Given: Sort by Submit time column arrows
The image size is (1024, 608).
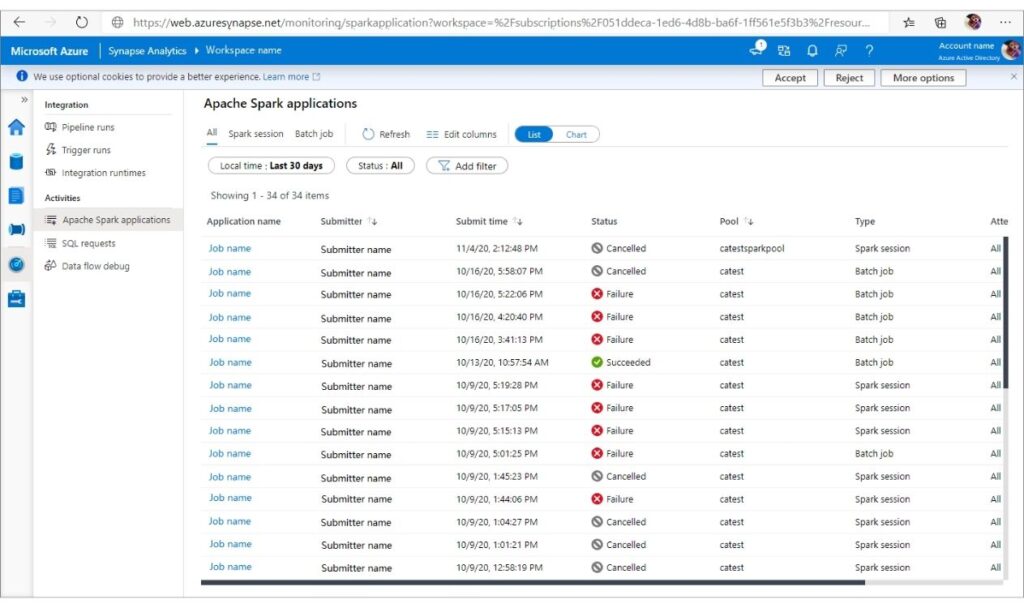Looking at the screenshot, I should pos(518,221).
